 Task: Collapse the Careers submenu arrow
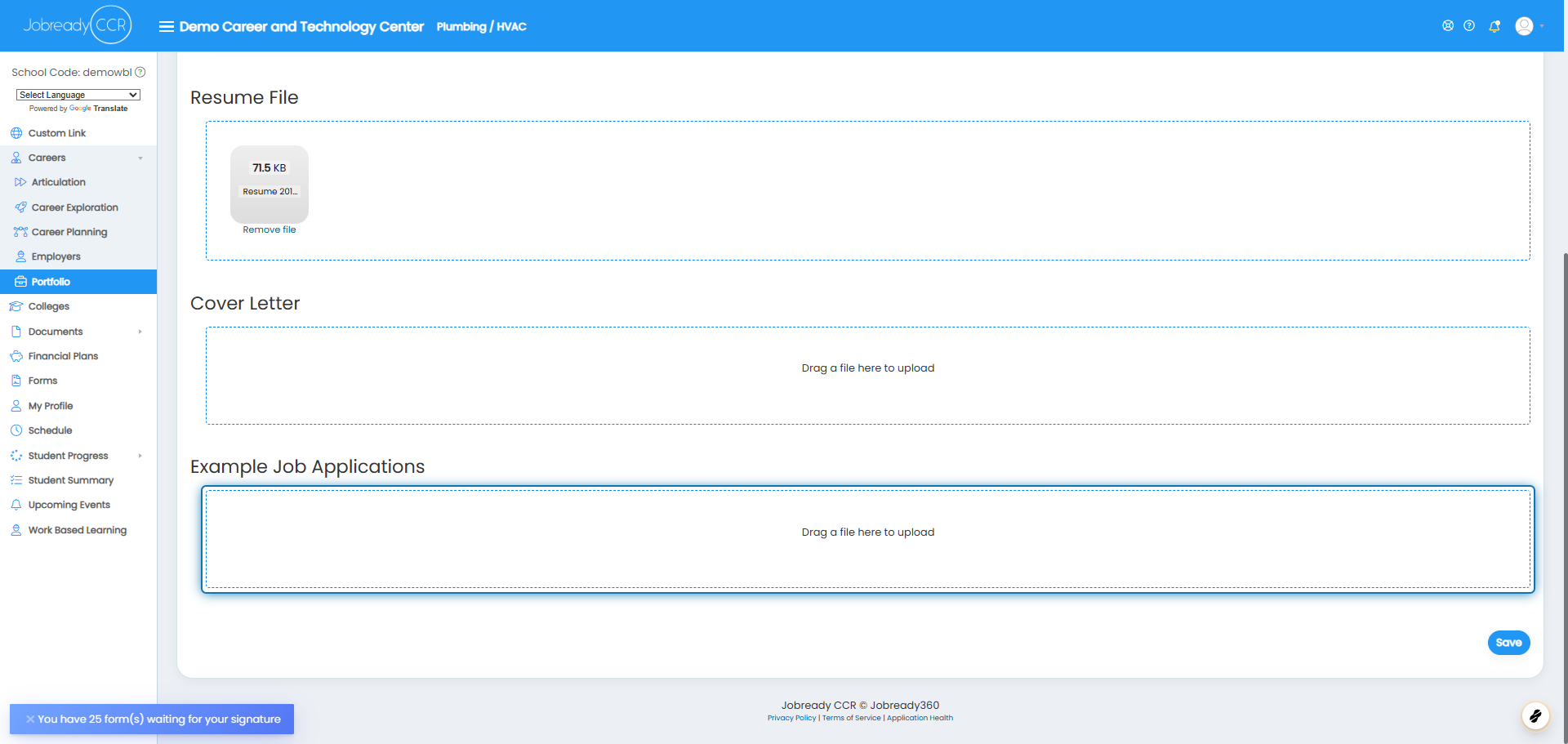pos(140,158)
